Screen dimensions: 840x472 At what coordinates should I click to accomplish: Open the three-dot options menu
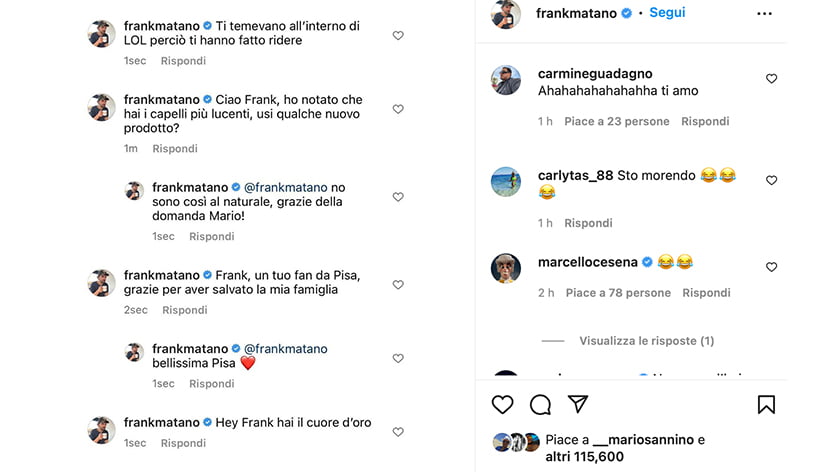point(764,14)
